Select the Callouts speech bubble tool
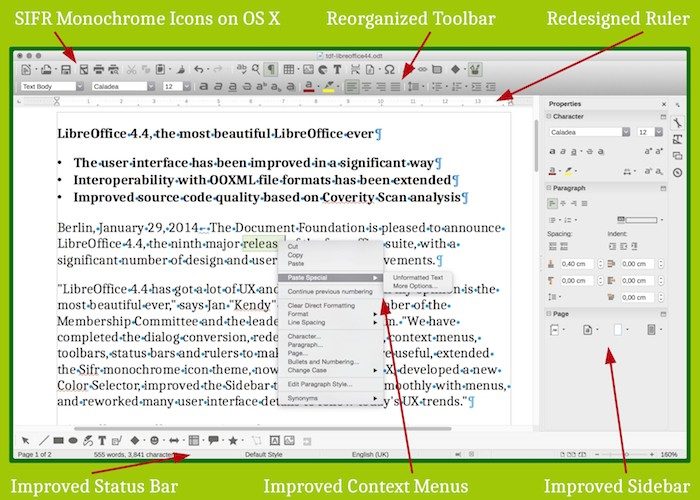 pos(213,440)
